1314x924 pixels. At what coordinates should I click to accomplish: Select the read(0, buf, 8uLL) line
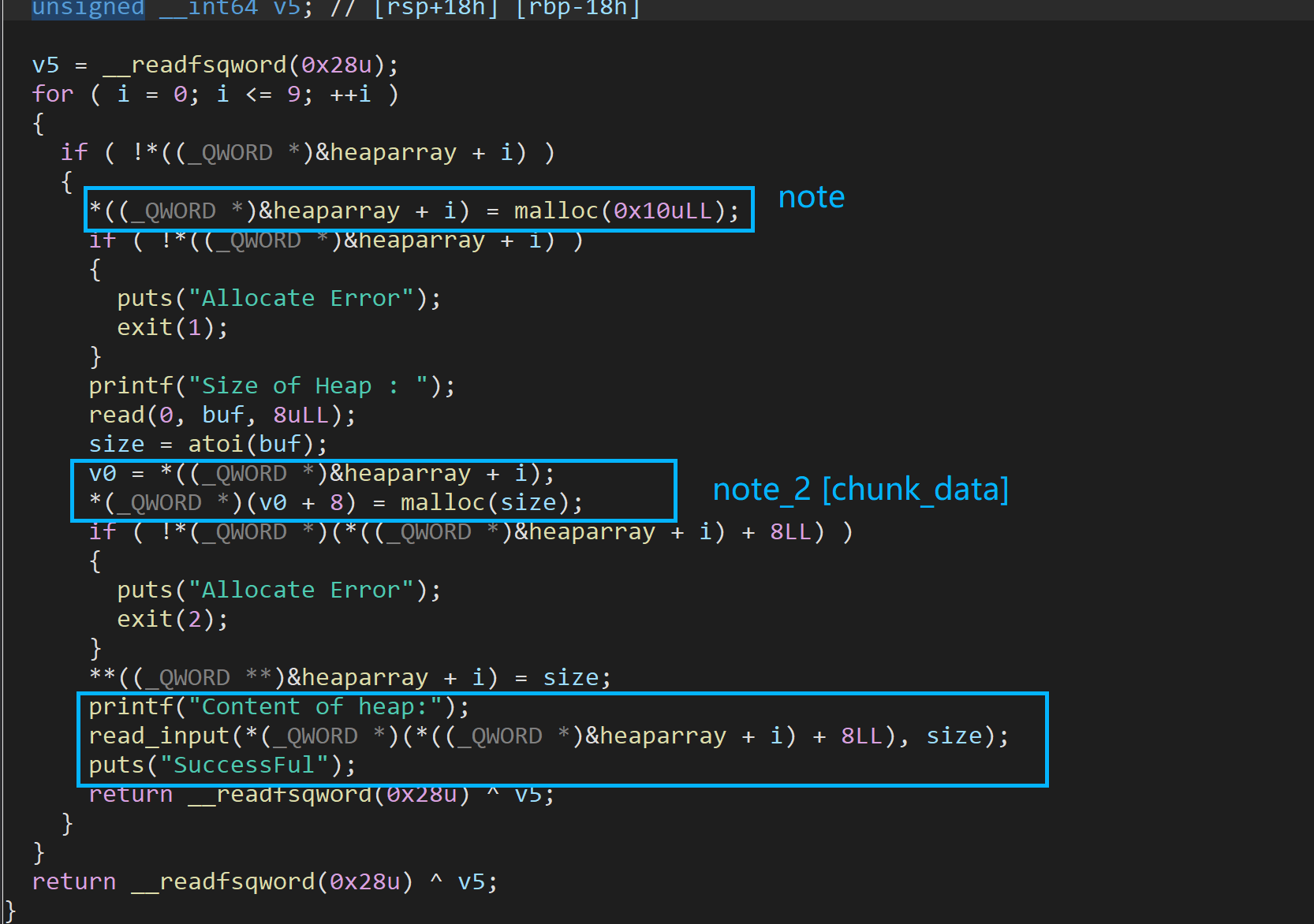click(222, 415)
